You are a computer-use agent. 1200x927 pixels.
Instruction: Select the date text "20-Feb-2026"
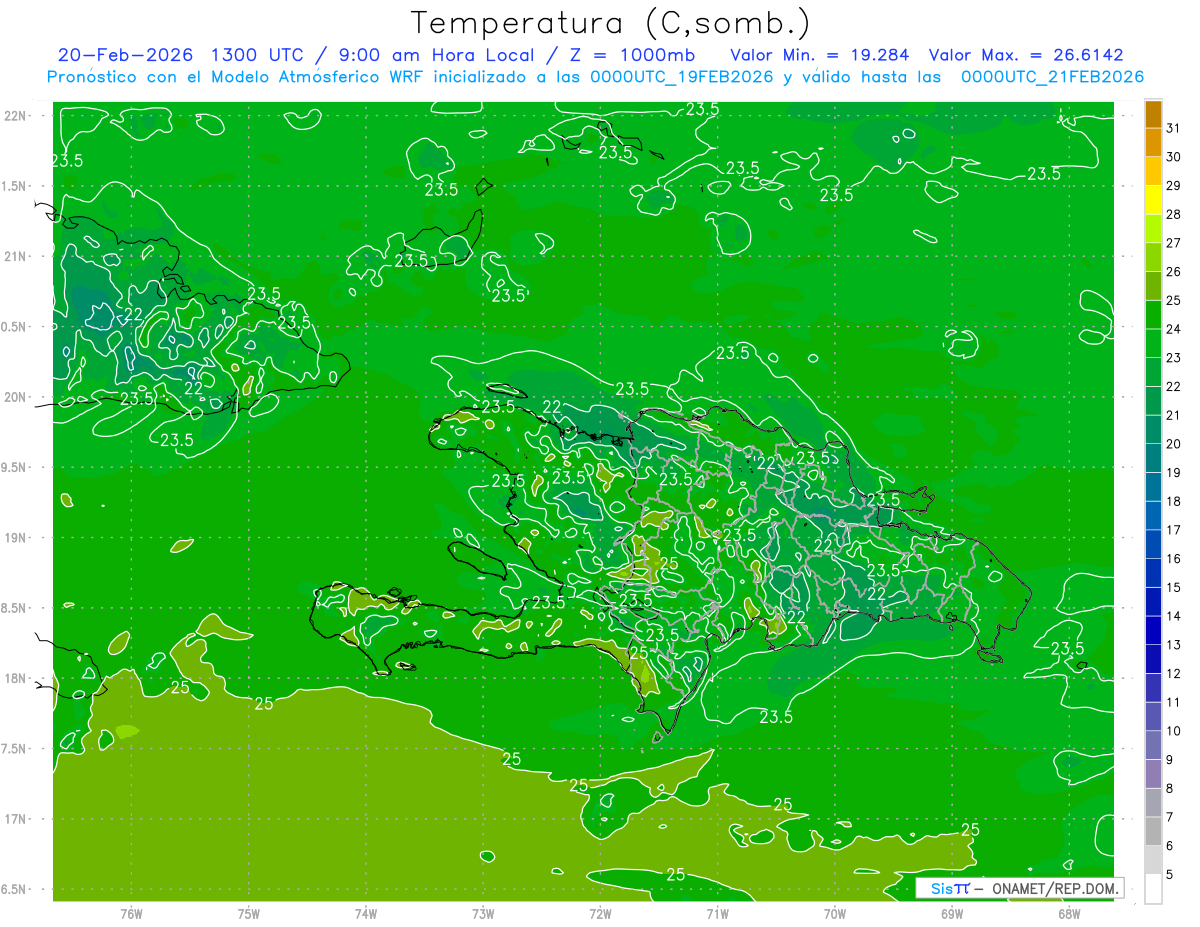(126, 55)
